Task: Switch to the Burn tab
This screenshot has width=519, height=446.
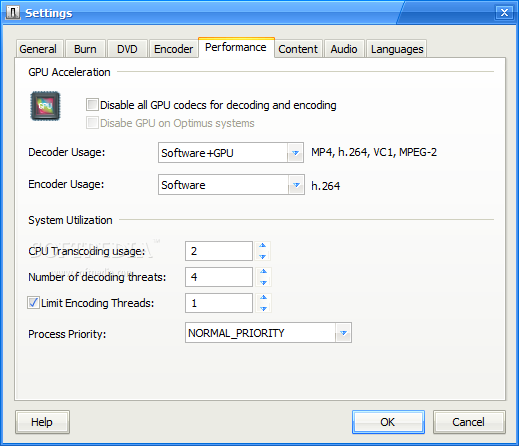Action: [85, 49]
